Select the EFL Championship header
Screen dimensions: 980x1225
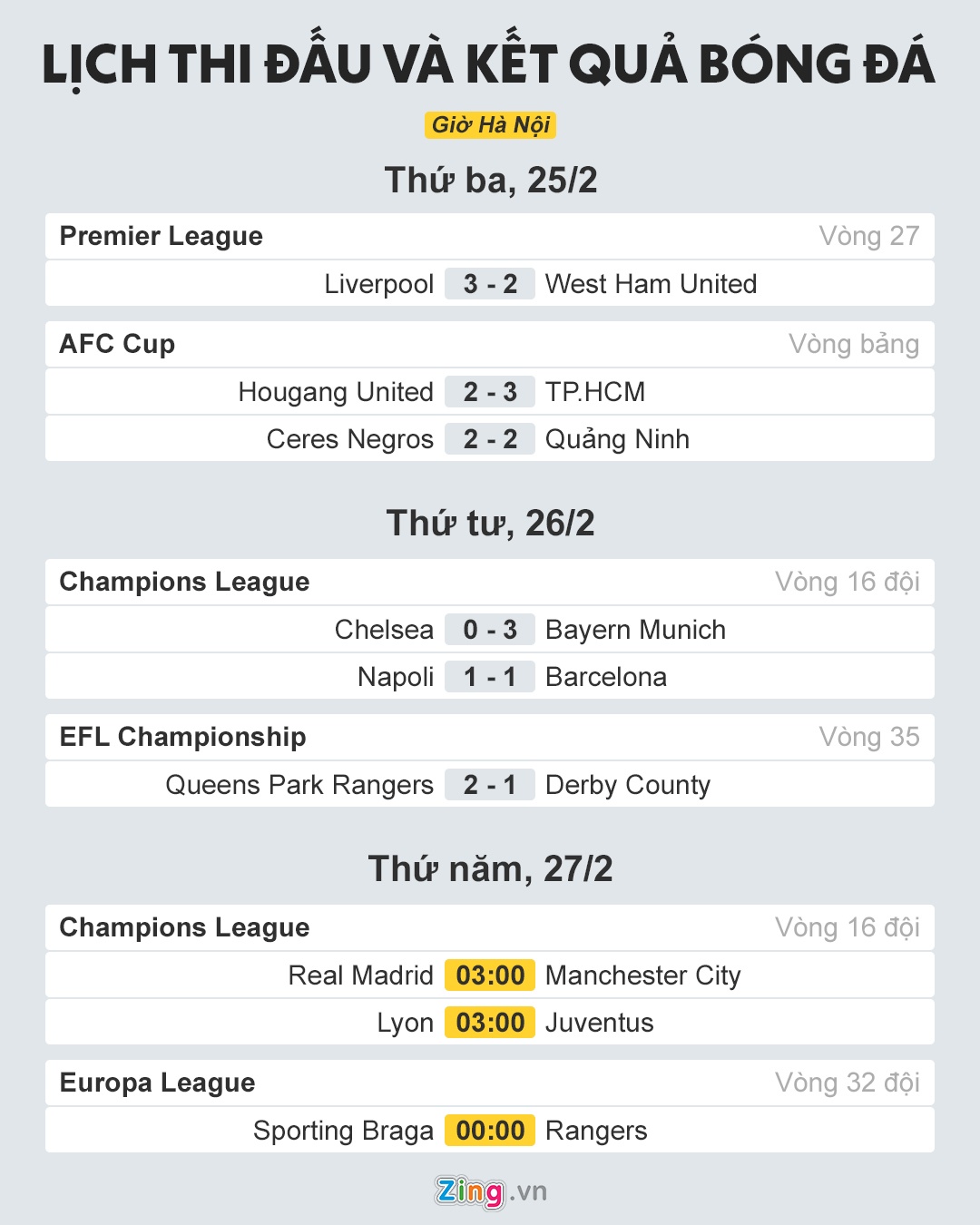coord(490,737)
